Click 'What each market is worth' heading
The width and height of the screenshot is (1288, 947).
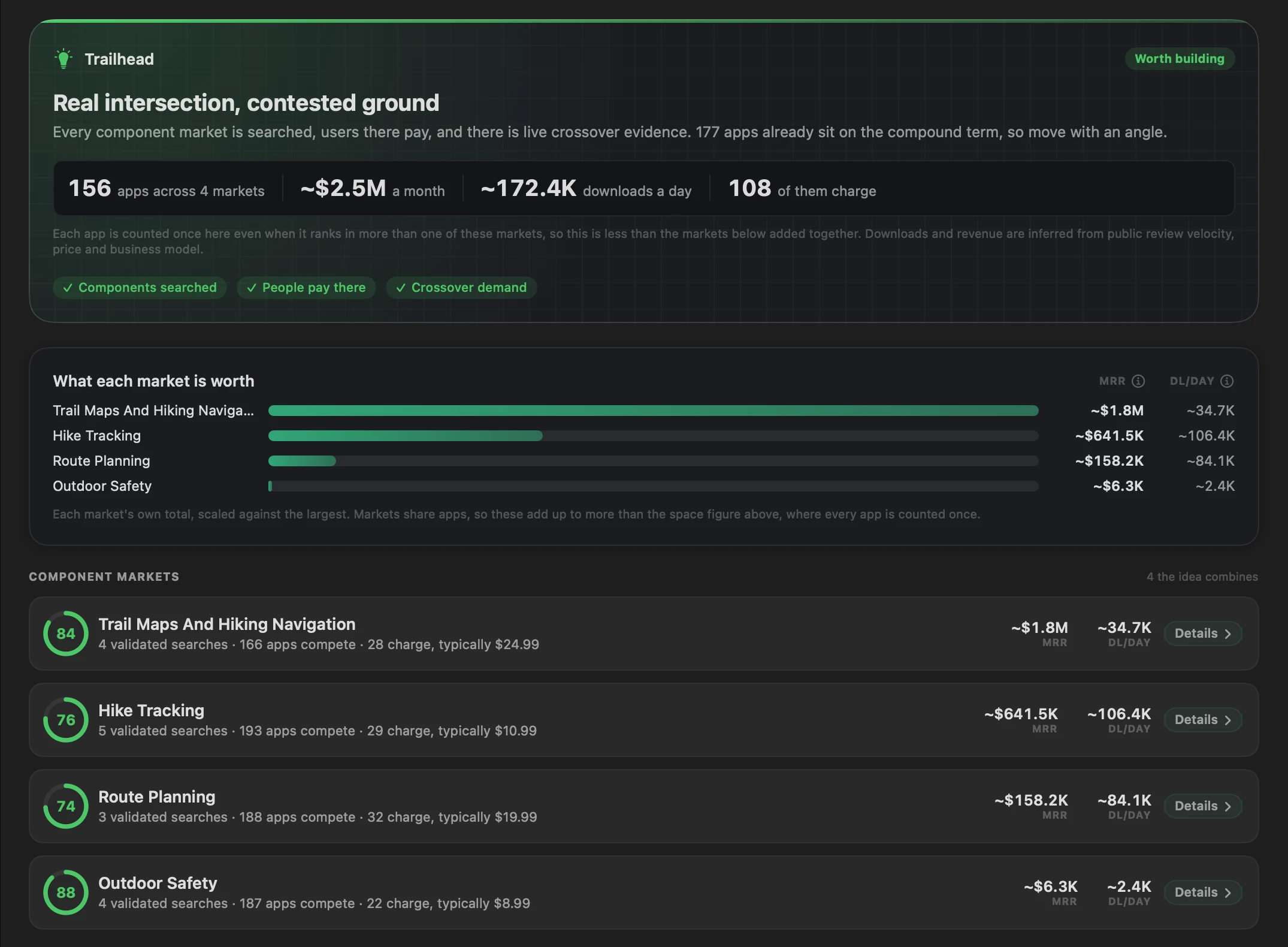coord(153,381)
